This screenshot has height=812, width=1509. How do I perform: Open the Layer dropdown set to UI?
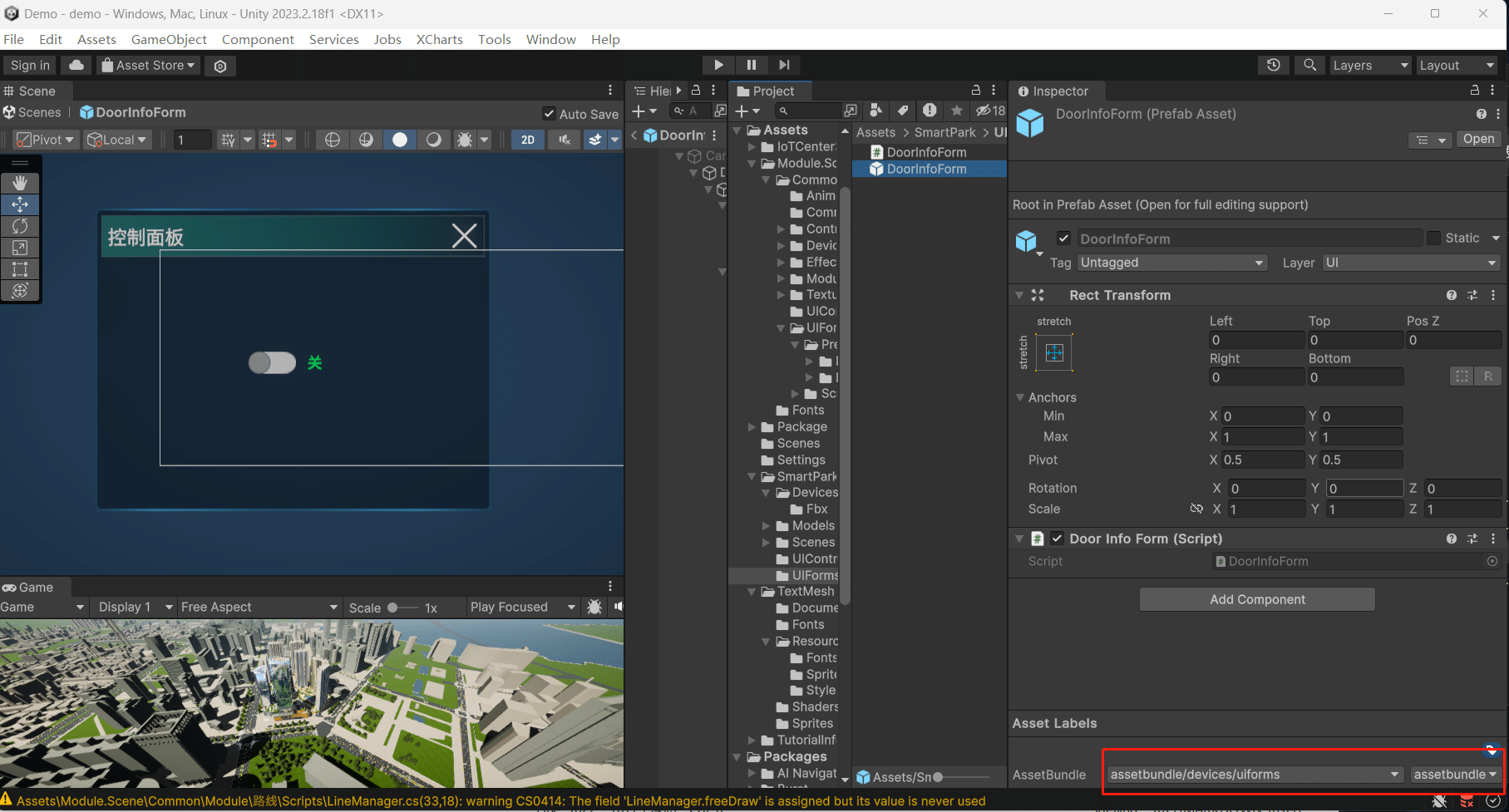pos(1410,263)
